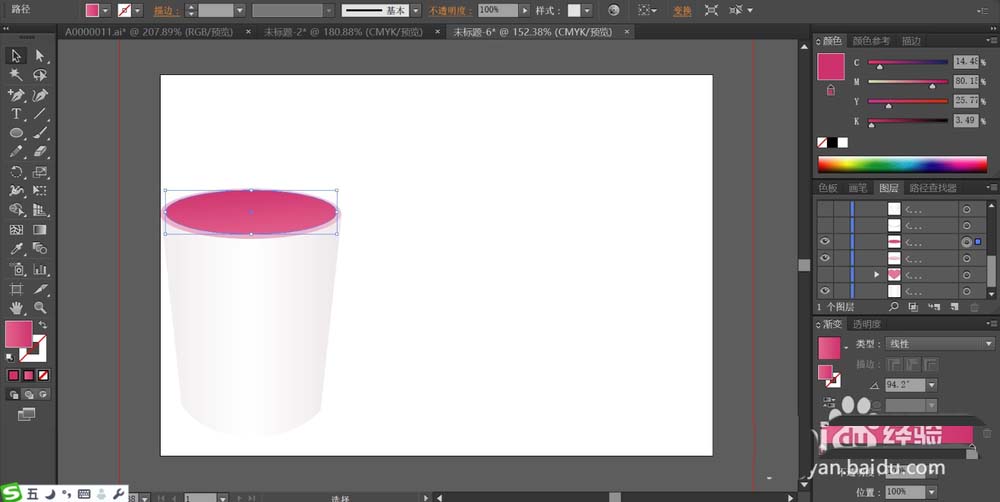This screenshot has width=1000, height=502.
Task: Hide the selected ellipse layer via eye icon
Action: (x=825, y=242)
